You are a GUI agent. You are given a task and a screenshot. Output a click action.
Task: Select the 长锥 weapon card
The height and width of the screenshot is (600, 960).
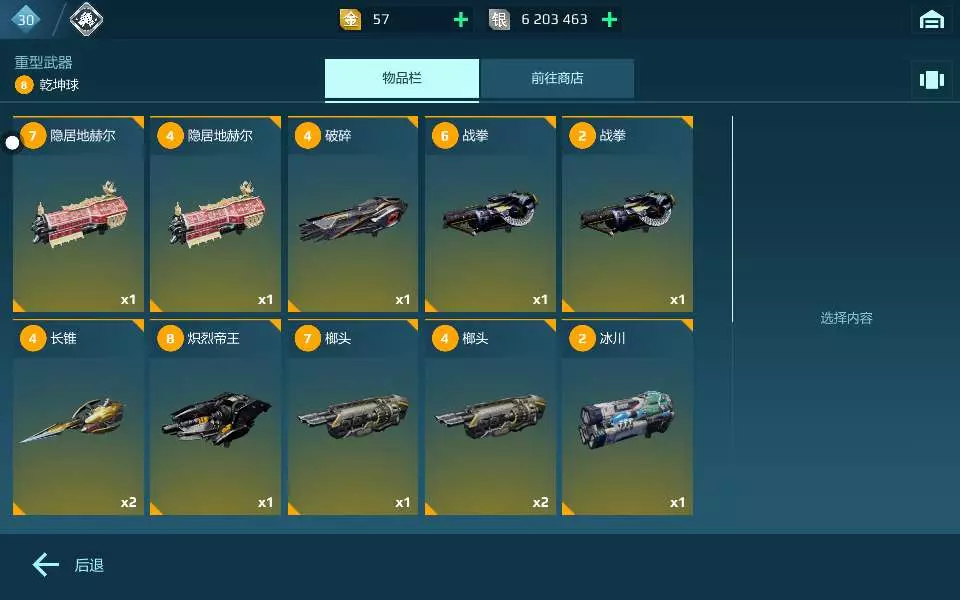78,417
